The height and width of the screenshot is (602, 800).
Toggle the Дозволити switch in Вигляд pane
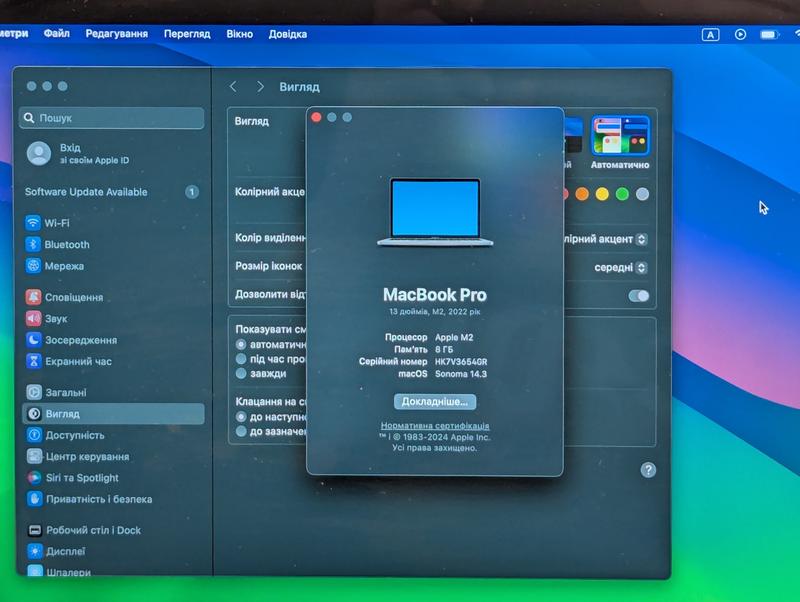tap(638, 296)
